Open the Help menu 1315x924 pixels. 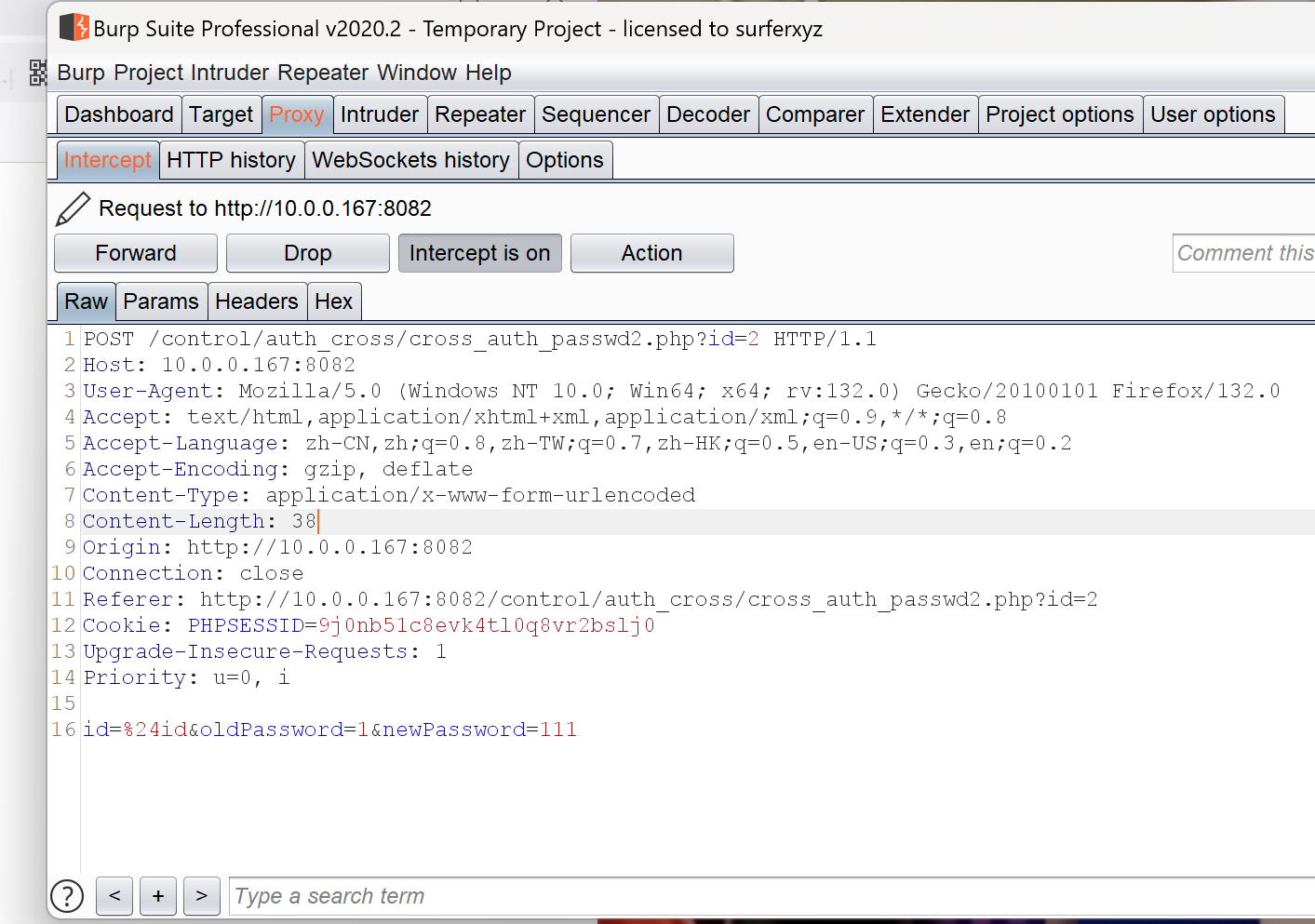pos(489,73)
